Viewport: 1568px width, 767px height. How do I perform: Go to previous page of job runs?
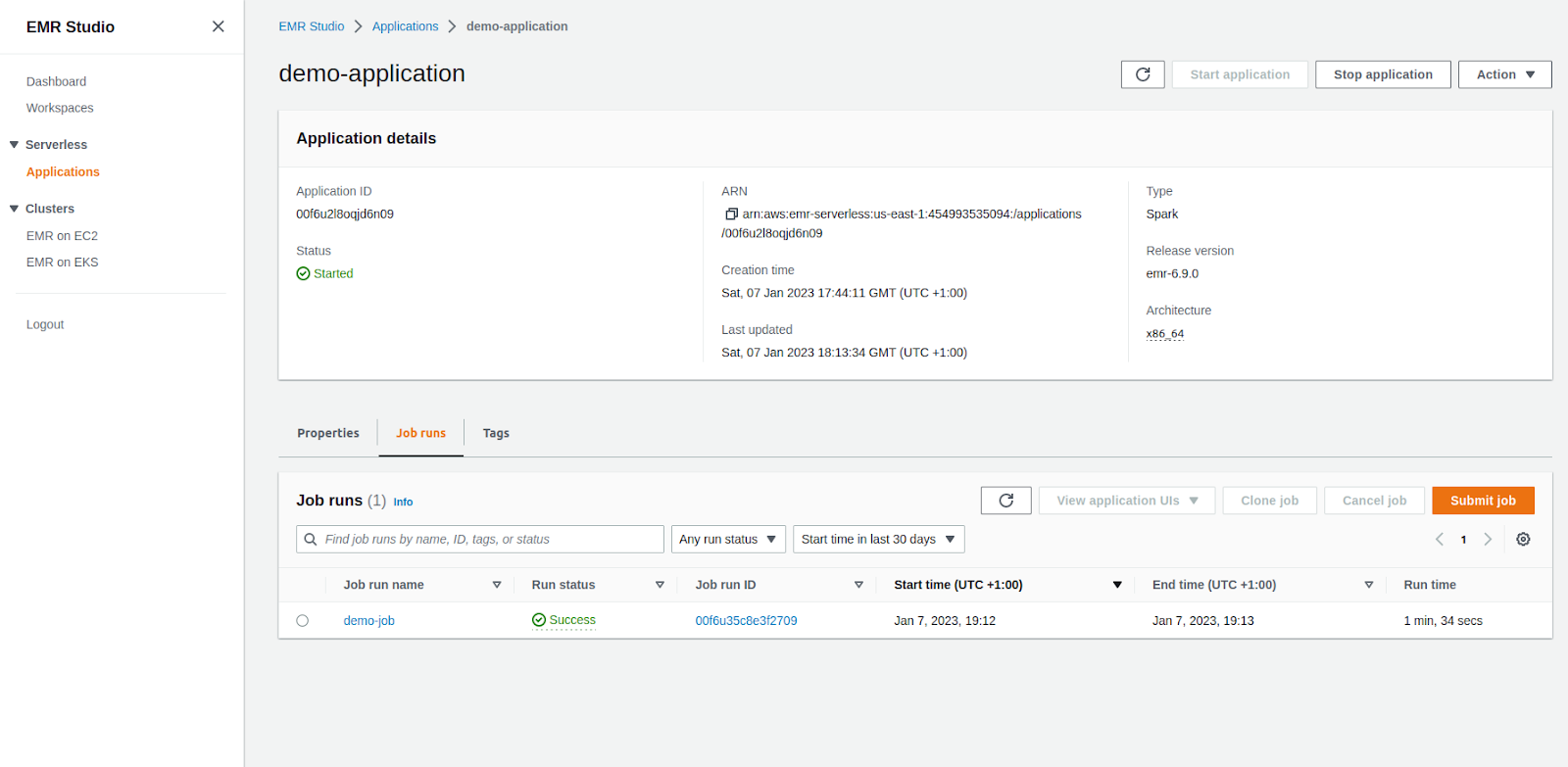(1440, 539)
